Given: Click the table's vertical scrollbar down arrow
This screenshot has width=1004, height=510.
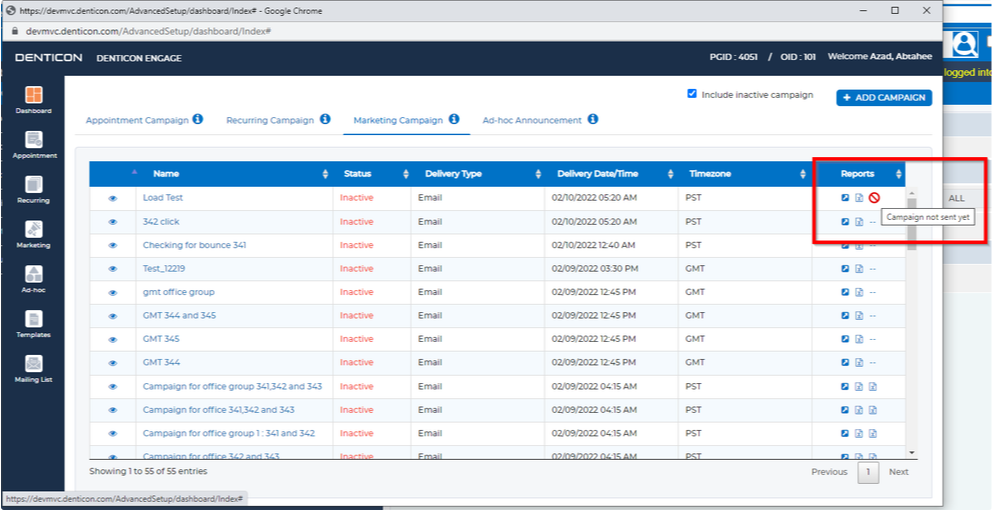Looking at the screenshot, I should coord(912,453).
